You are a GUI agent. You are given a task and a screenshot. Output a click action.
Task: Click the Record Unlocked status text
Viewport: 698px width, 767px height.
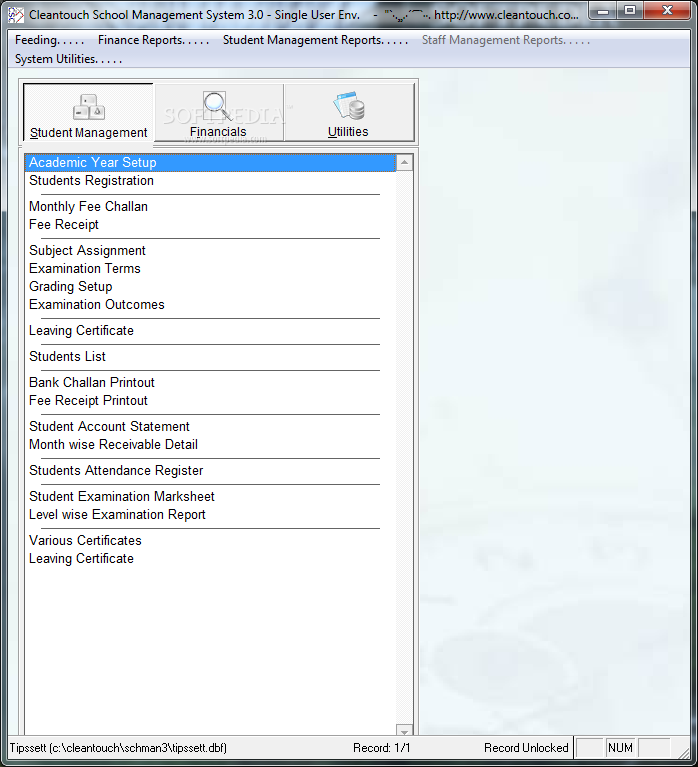(526, 748)
